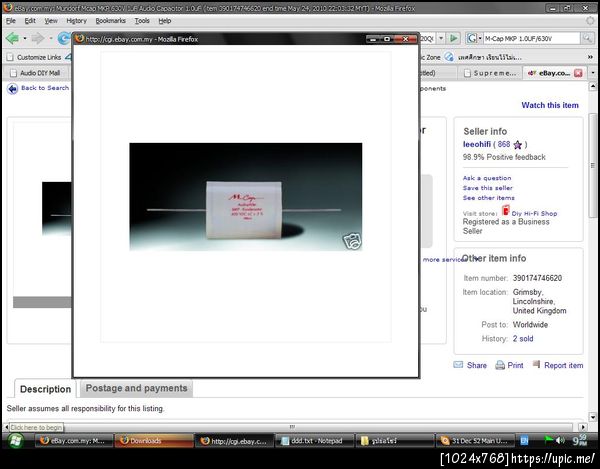
Task: Go back with the green Back arrow
Action: click(x=12, y=38)
